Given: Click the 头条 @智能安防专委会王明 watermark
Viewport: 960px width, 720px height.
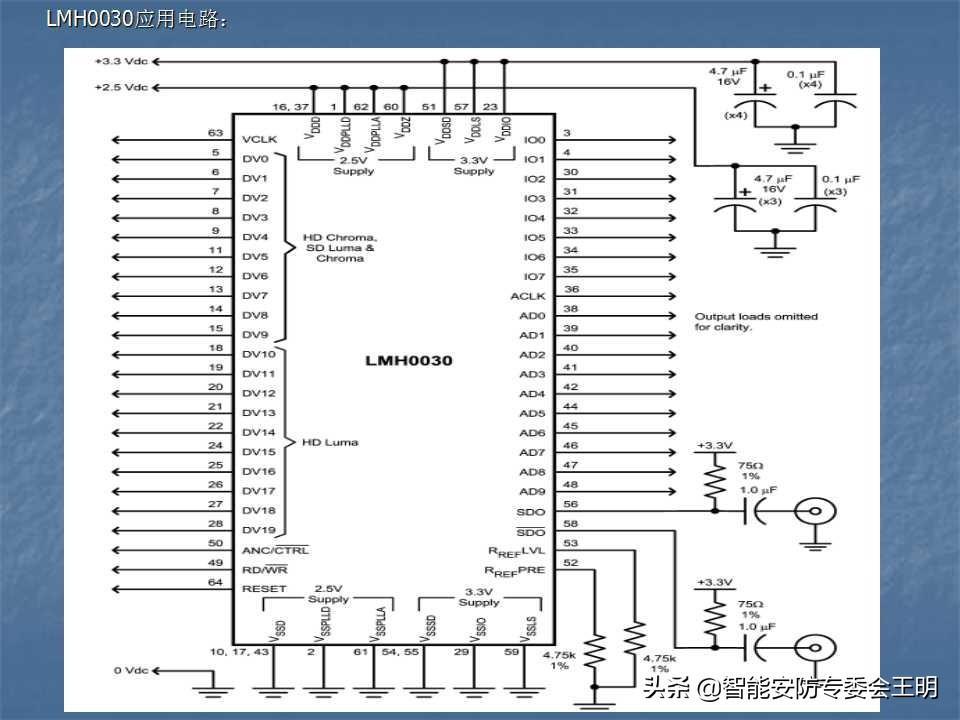Looking at the screenshot, I should (790, 688).
